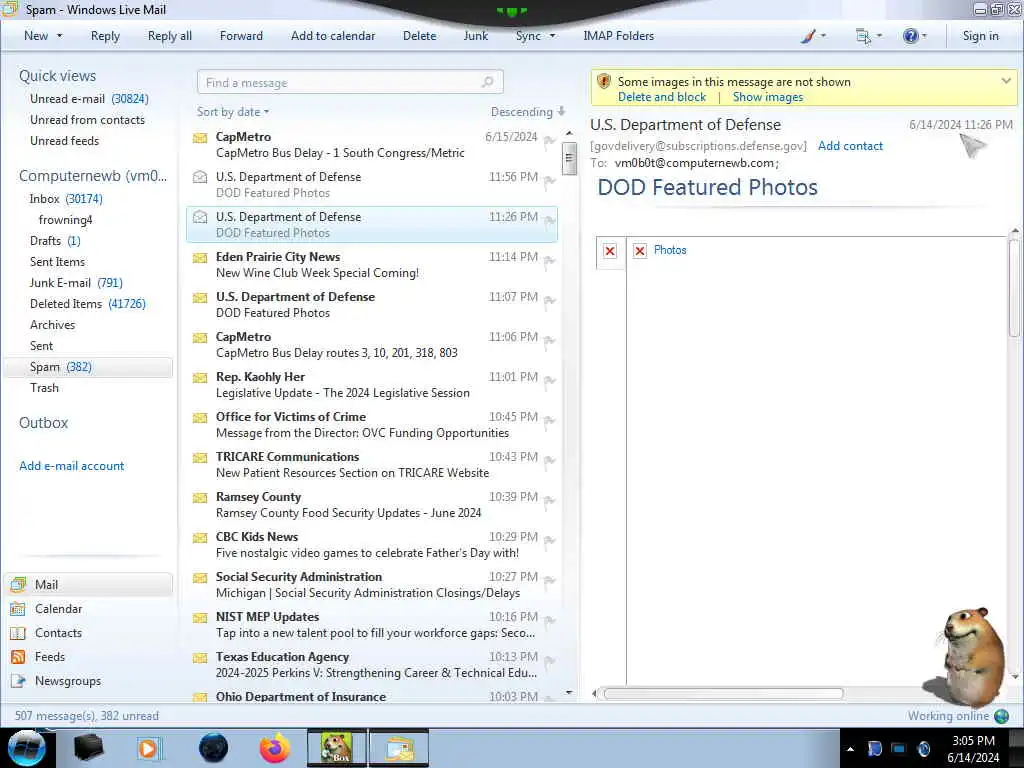Click the Sign in button
Screen dimensions: 1024x768
pos(980,36)
